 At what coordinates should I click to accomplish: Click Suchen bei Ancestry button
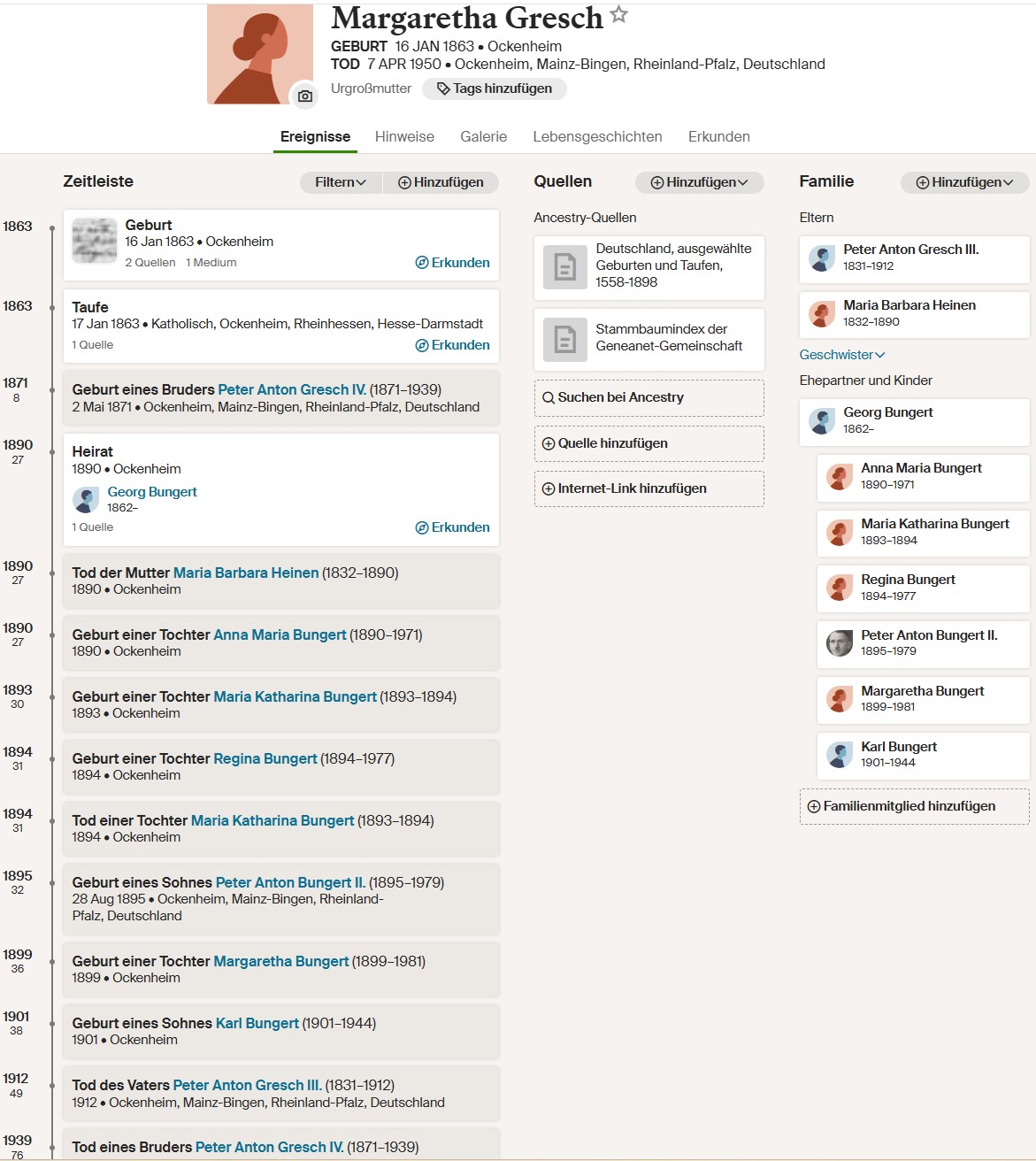[648, 397]
